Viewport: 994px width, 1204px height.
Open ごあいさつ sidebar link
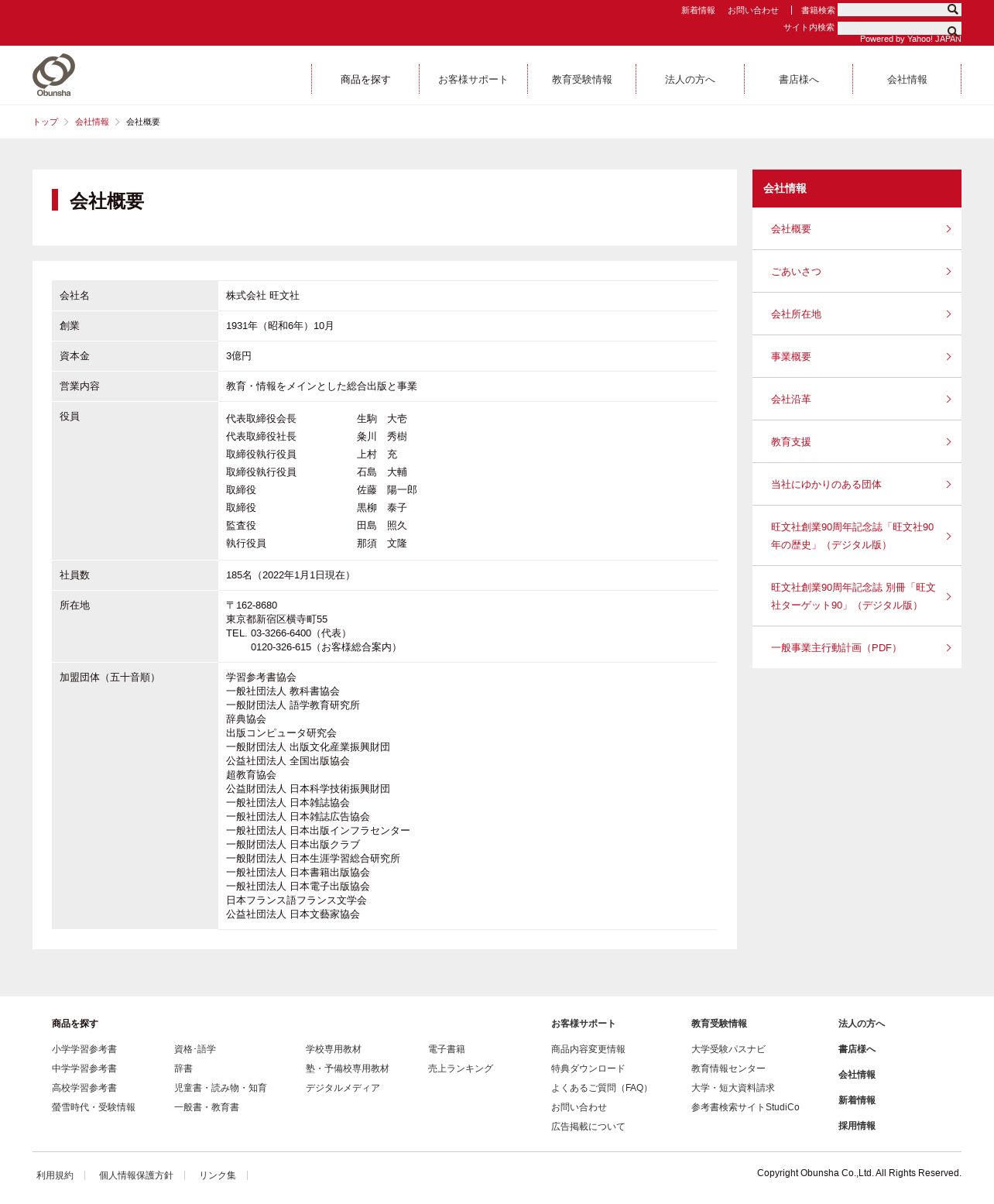(857, 271)
